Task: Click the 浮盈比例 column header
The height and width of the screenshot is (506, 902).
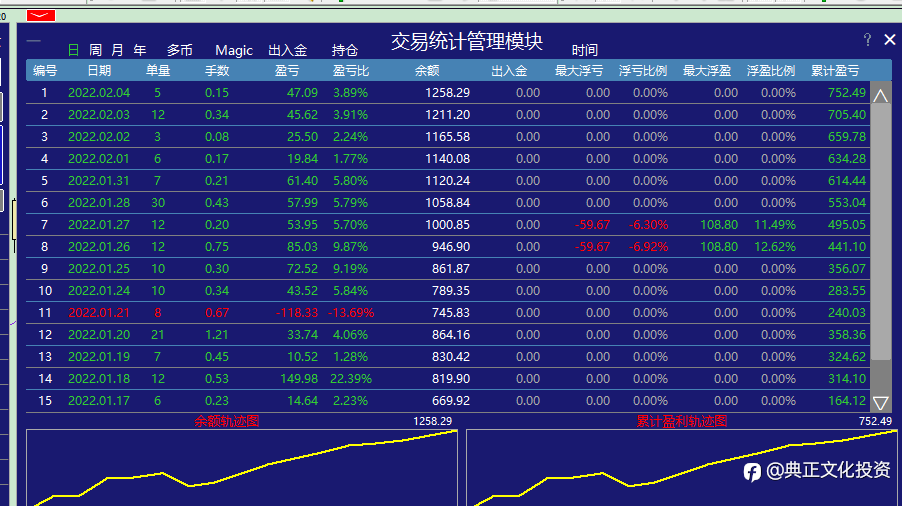Action: (x=771, y=71)
